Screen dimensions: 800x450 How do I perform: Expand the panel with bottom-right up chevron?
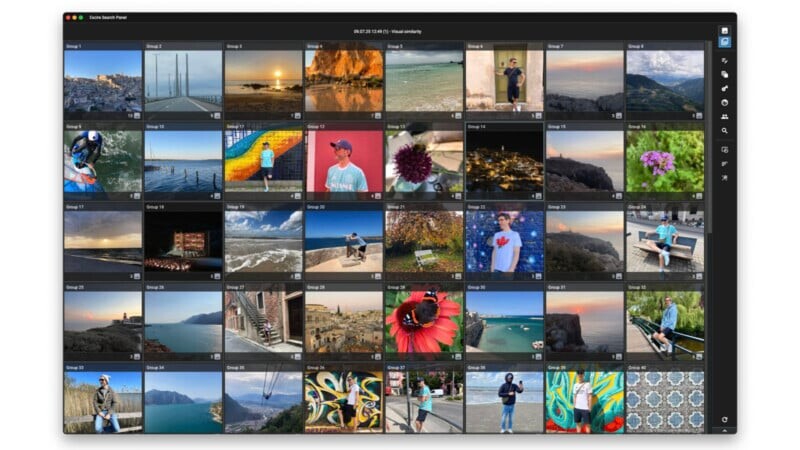click(x=724, y=430)
